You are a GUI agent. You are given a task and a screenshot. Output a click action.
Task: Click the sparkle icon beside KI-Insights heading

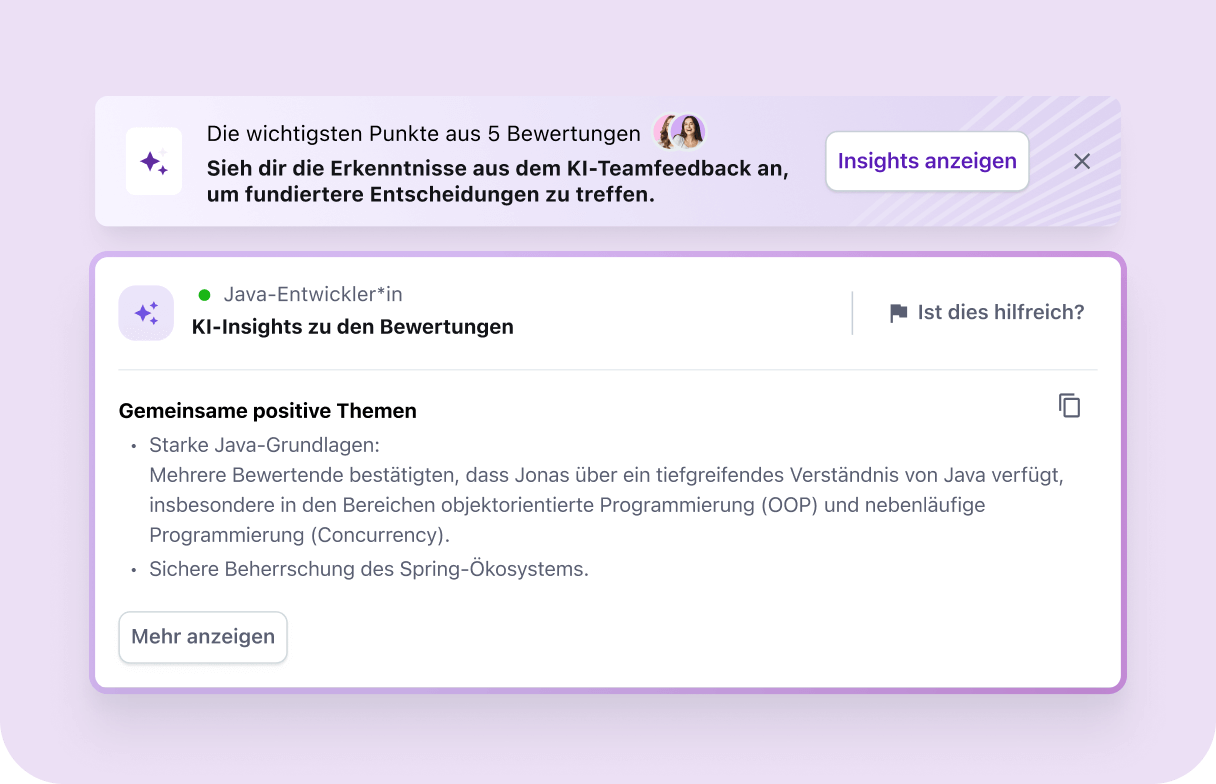(146, 313)
